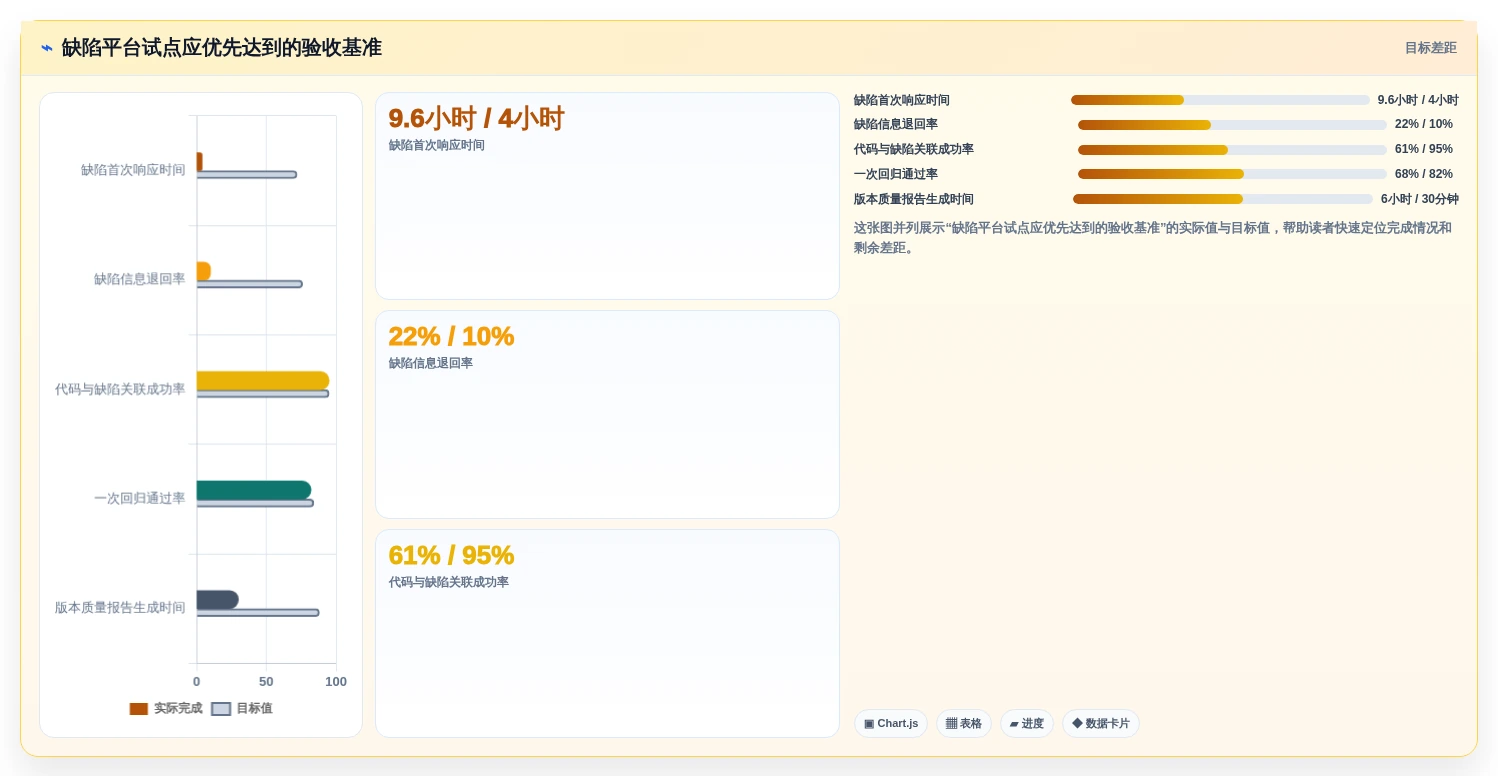Open the 9.6小时 / 4小时 data card
Screen dimensions: 1498x776
[607, 196]
